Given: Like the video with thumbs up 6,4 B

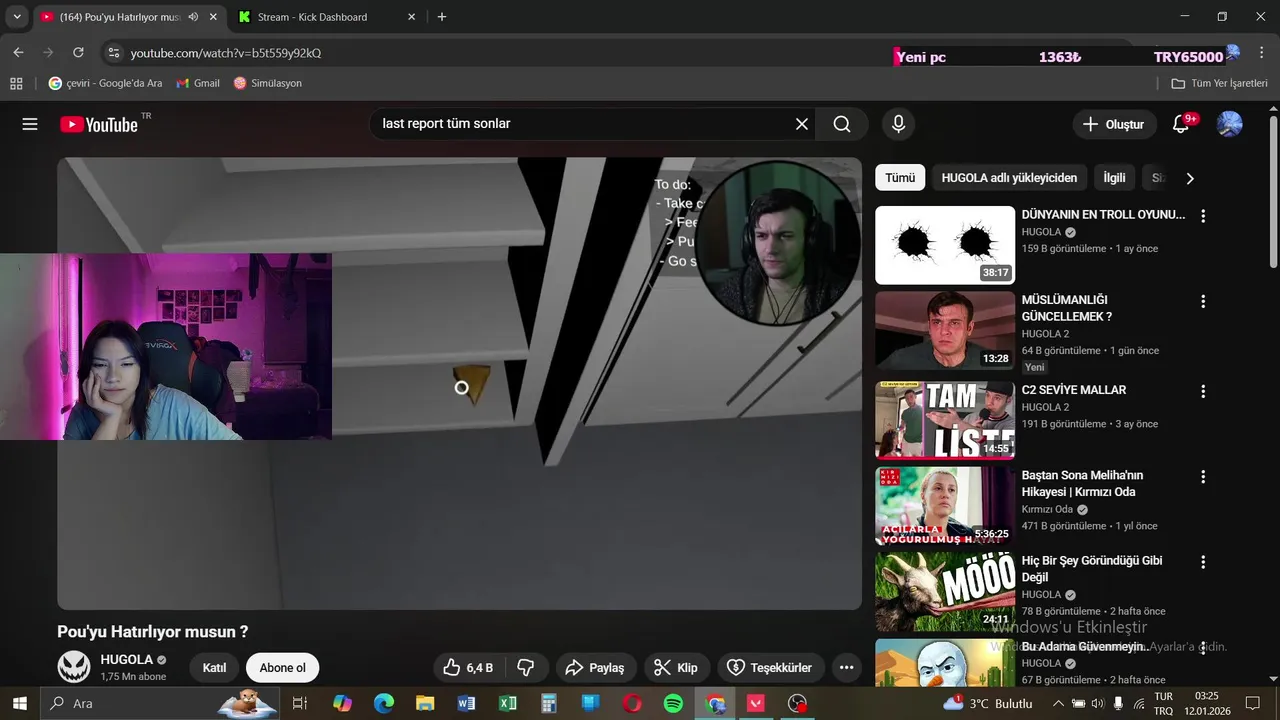Looking at the screenshot, I should tap(469, 667).
